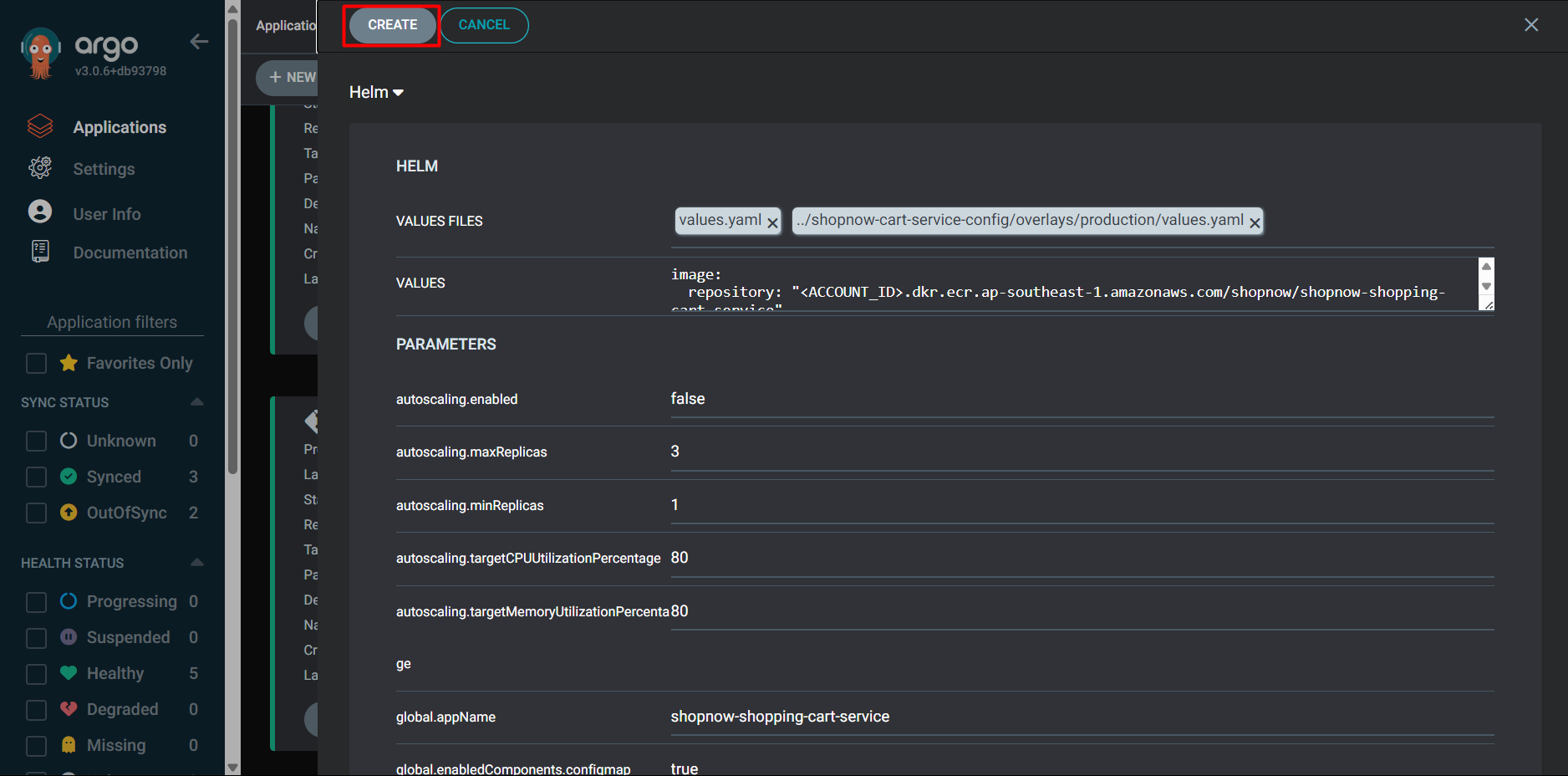Image resolution: width=1568 pixels, height=776 pixels.
Task: Enable the Favorites Only checkbox
Action: pos(37,363)
